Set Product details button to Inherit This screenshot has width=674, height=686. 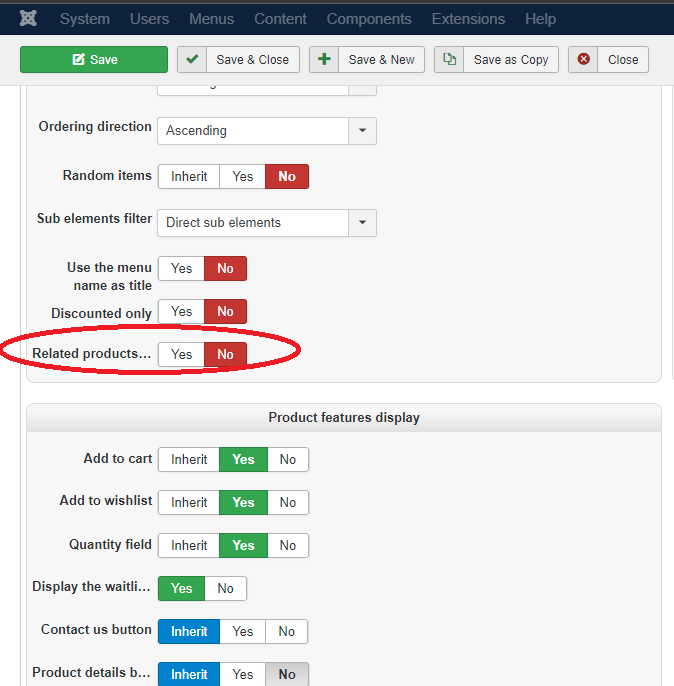click(189, 674)
